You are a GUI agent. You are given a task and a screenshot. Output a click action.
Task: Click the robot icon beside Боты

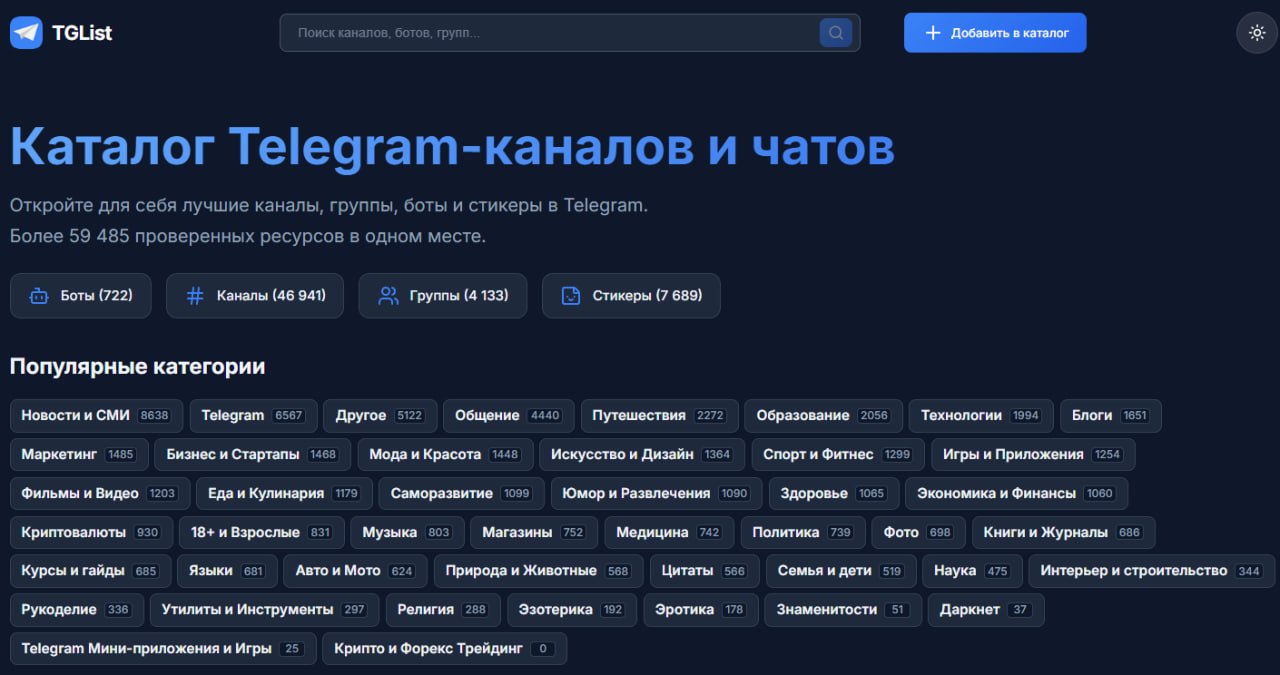click(x=39, y=296)
